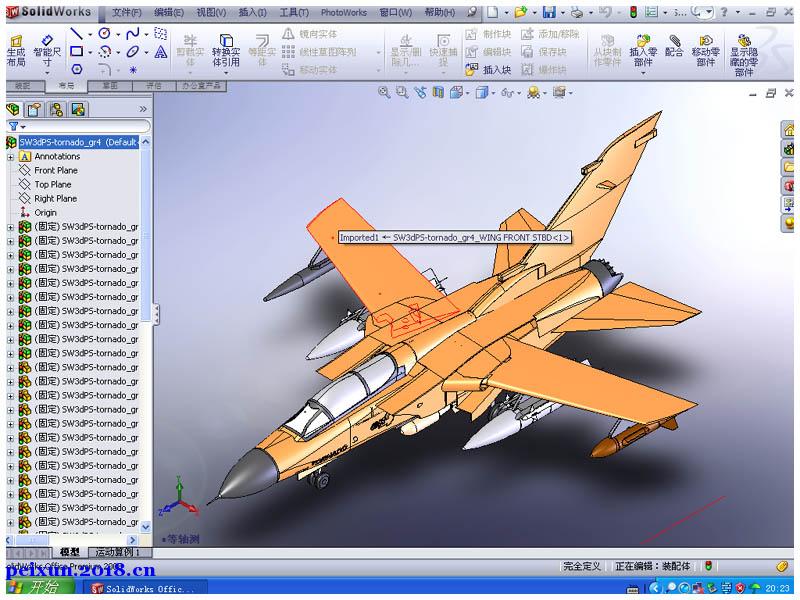Click 插入块 Insert Block tool
This screenshot has height=600, width=800.
tap(488, 69)
